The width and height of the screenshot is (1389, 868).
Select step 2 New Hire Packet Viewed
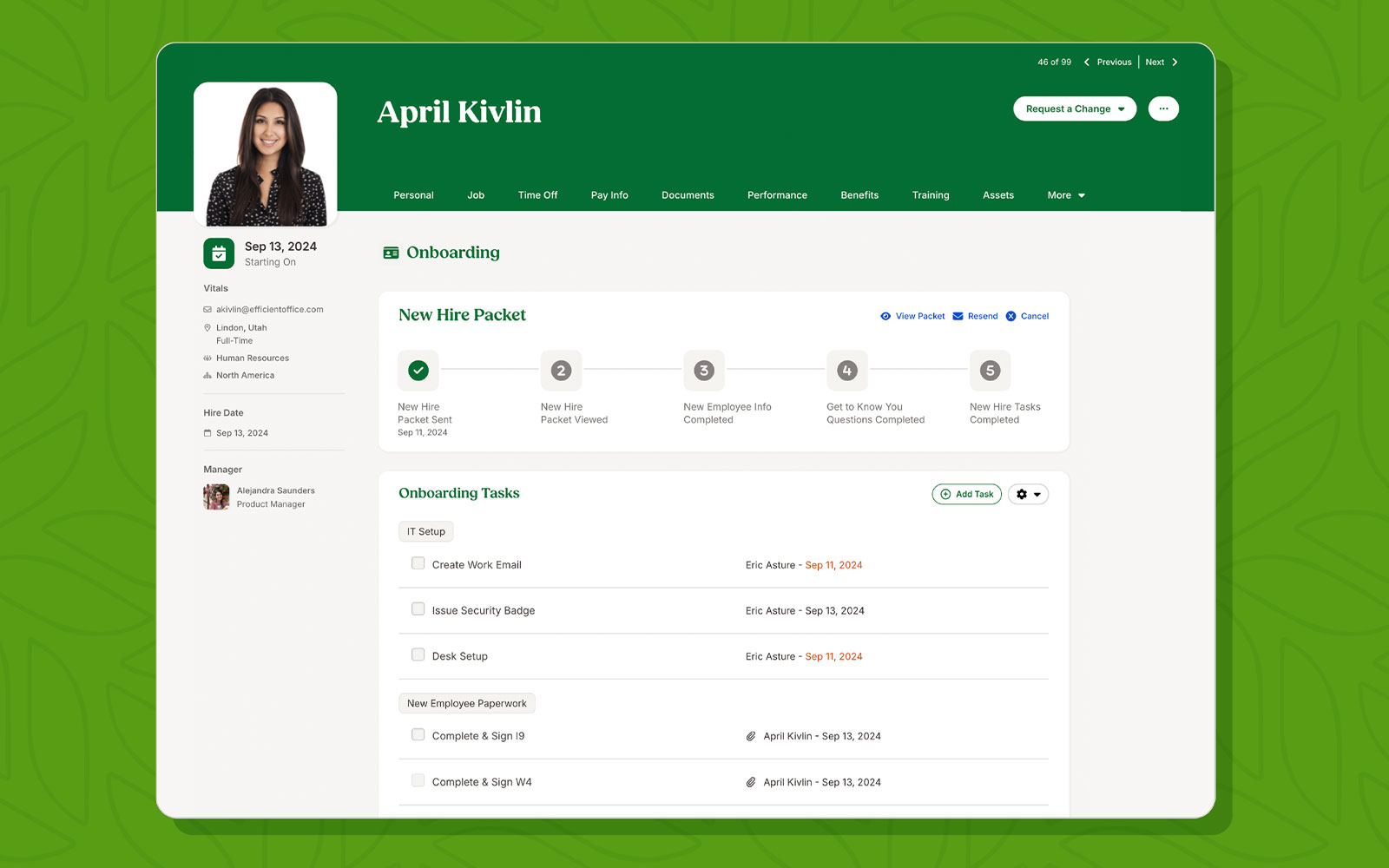pyautogui.click(x=561, y=371)
